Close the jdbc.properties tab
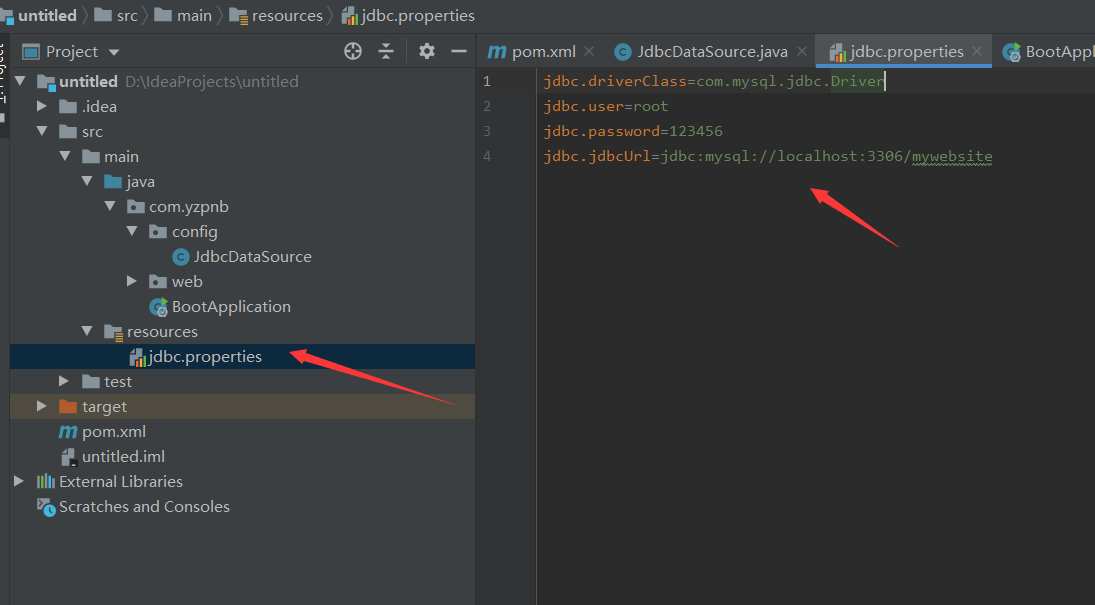 [x=977, y=51]
